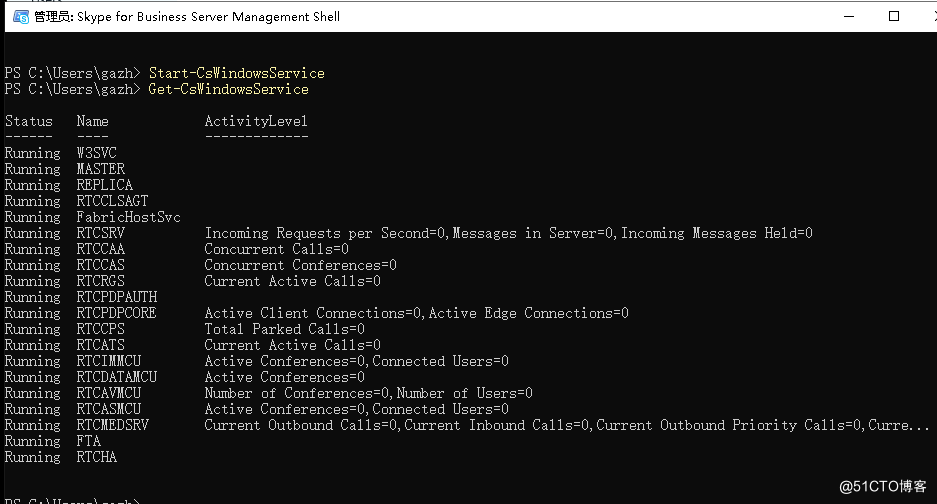The image size is (937, 504).
Task: Select the RTCCAS service name
Action: pyautogui.click(x=101, y=265)
